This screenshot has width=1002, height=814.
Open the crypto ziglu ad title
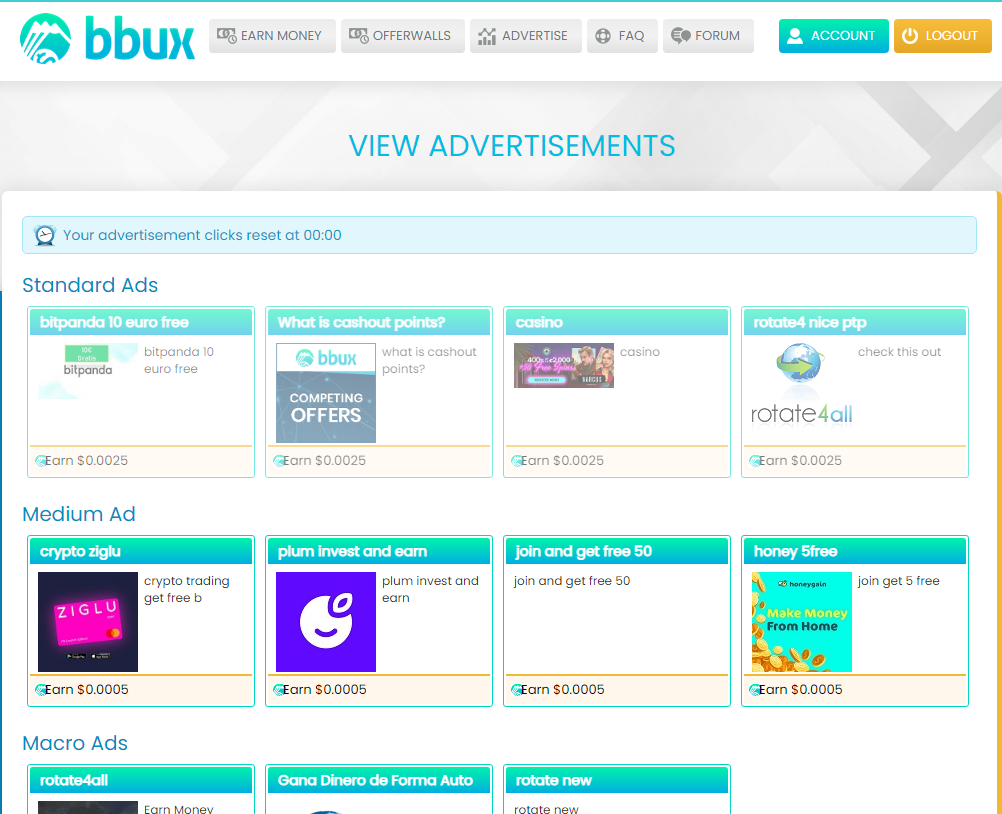pyautogui.click(x=80, y=551)
